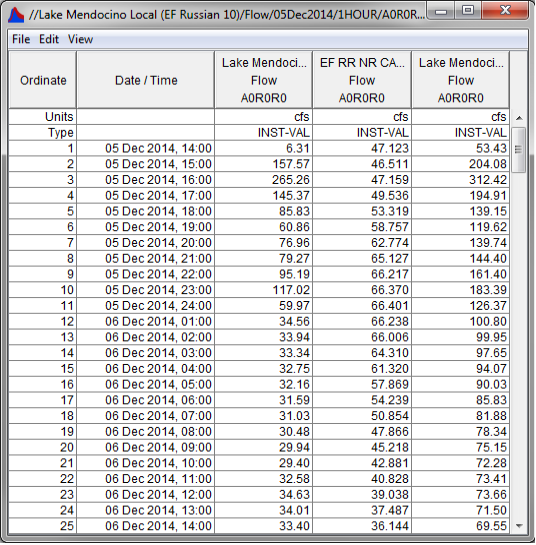
Task: Select cell with value 312.42
Action: coord(461,180)
